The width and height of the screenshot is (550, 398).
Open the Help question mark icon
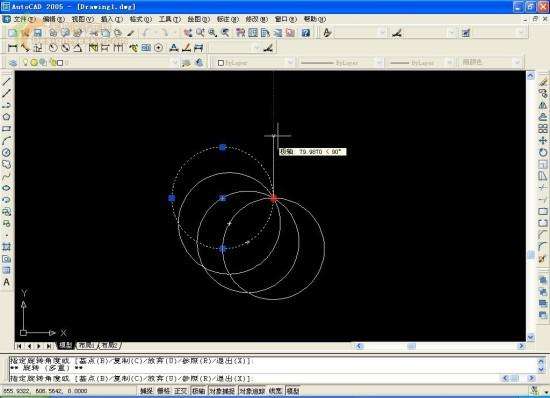(306, 33)
